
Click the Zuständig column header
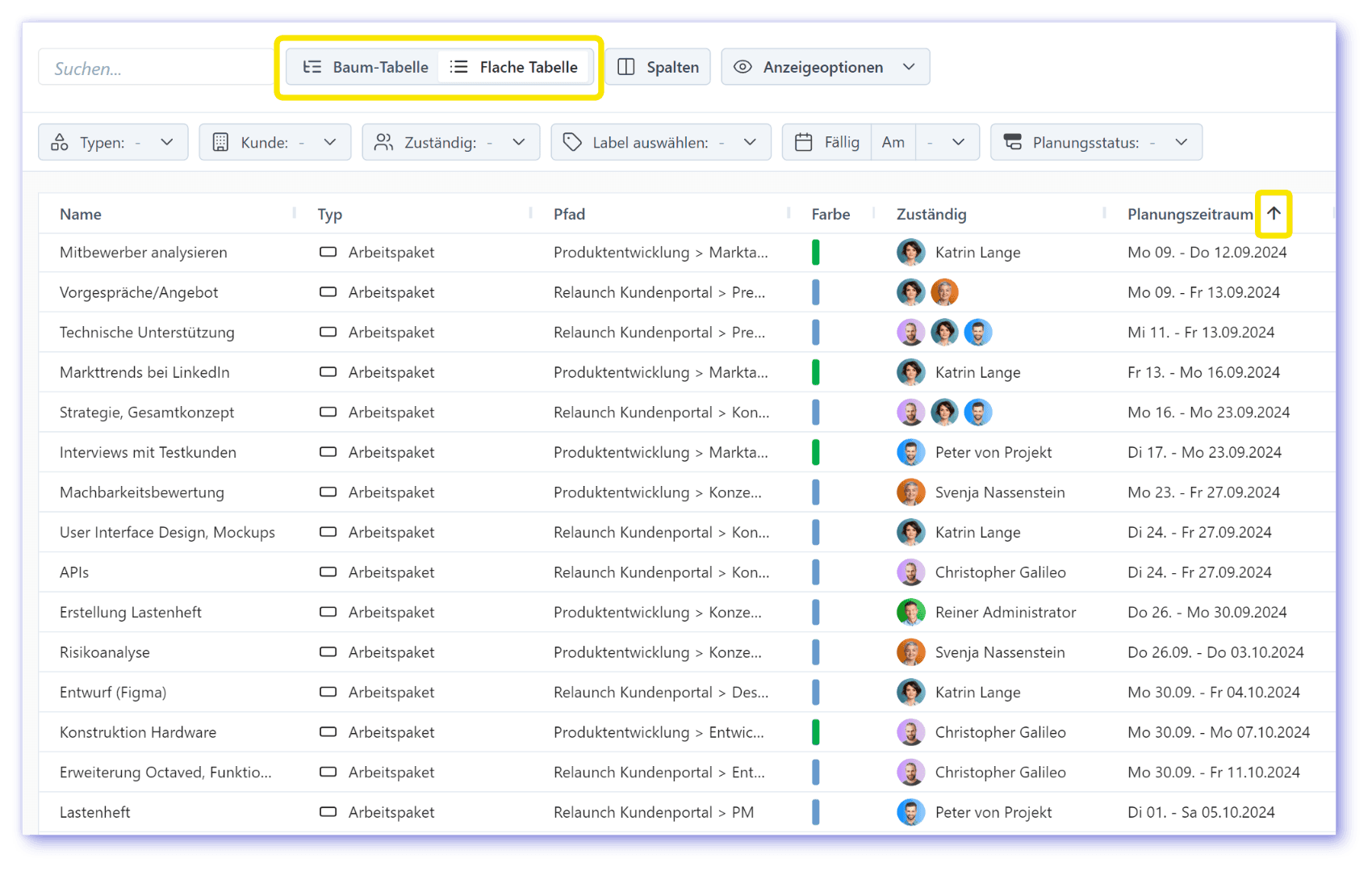931,215
